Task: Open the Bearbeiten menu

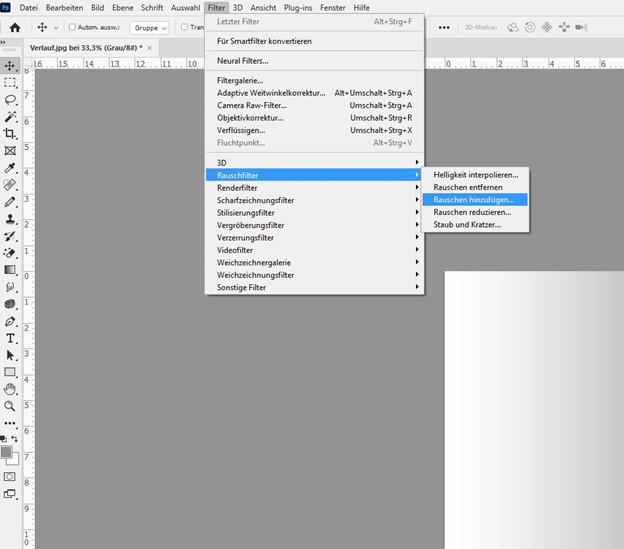Action: tap(64, 8)
